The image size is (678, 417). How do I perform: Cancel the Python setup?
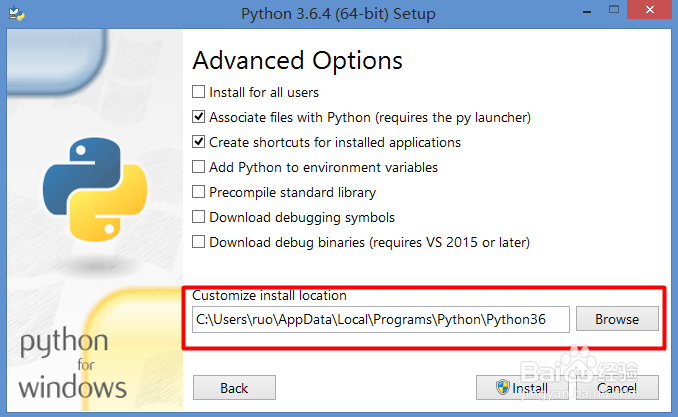coord(616,387)
